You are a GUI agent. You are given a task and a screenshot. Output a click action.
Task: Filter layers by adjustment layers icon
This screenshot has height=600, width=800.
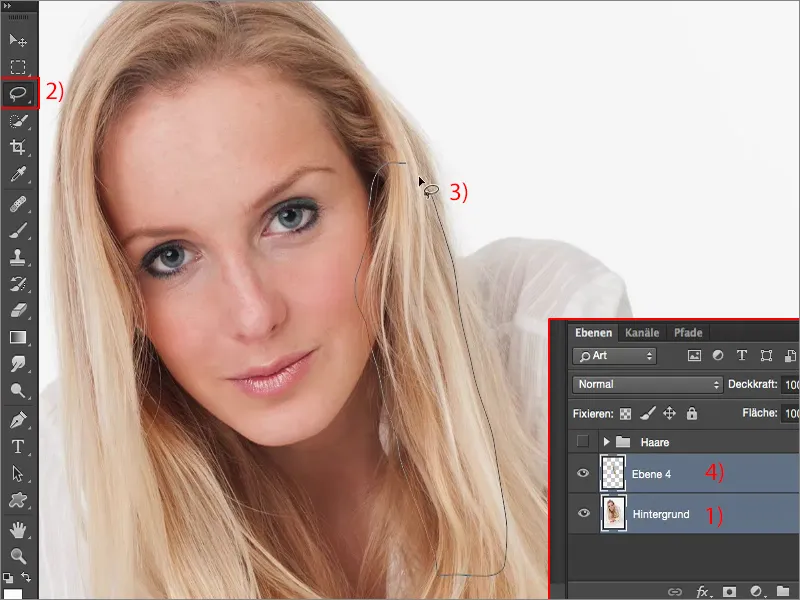tap(718, 355)
